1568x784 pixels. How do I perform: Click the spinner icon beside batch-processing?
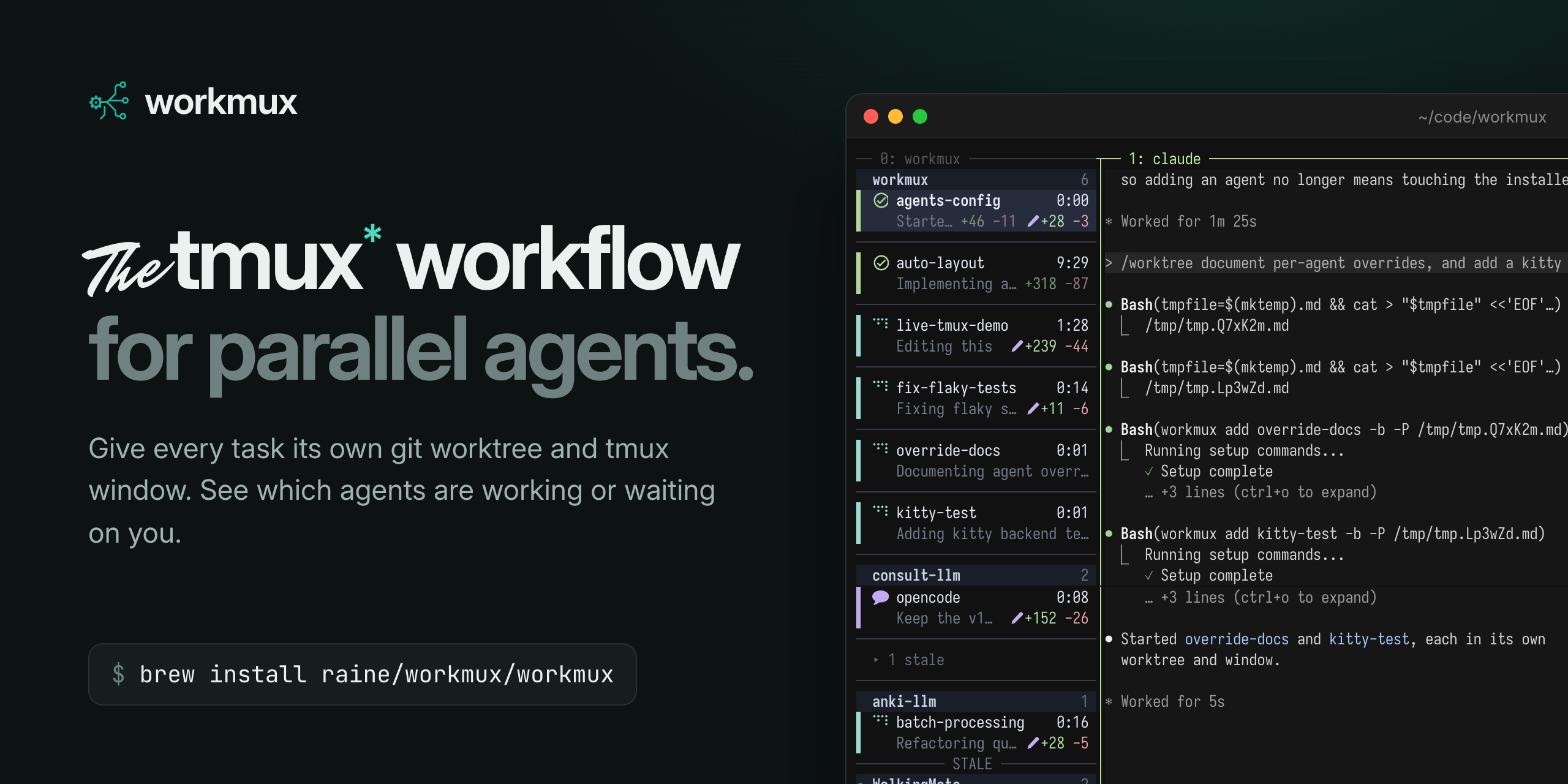880,719
